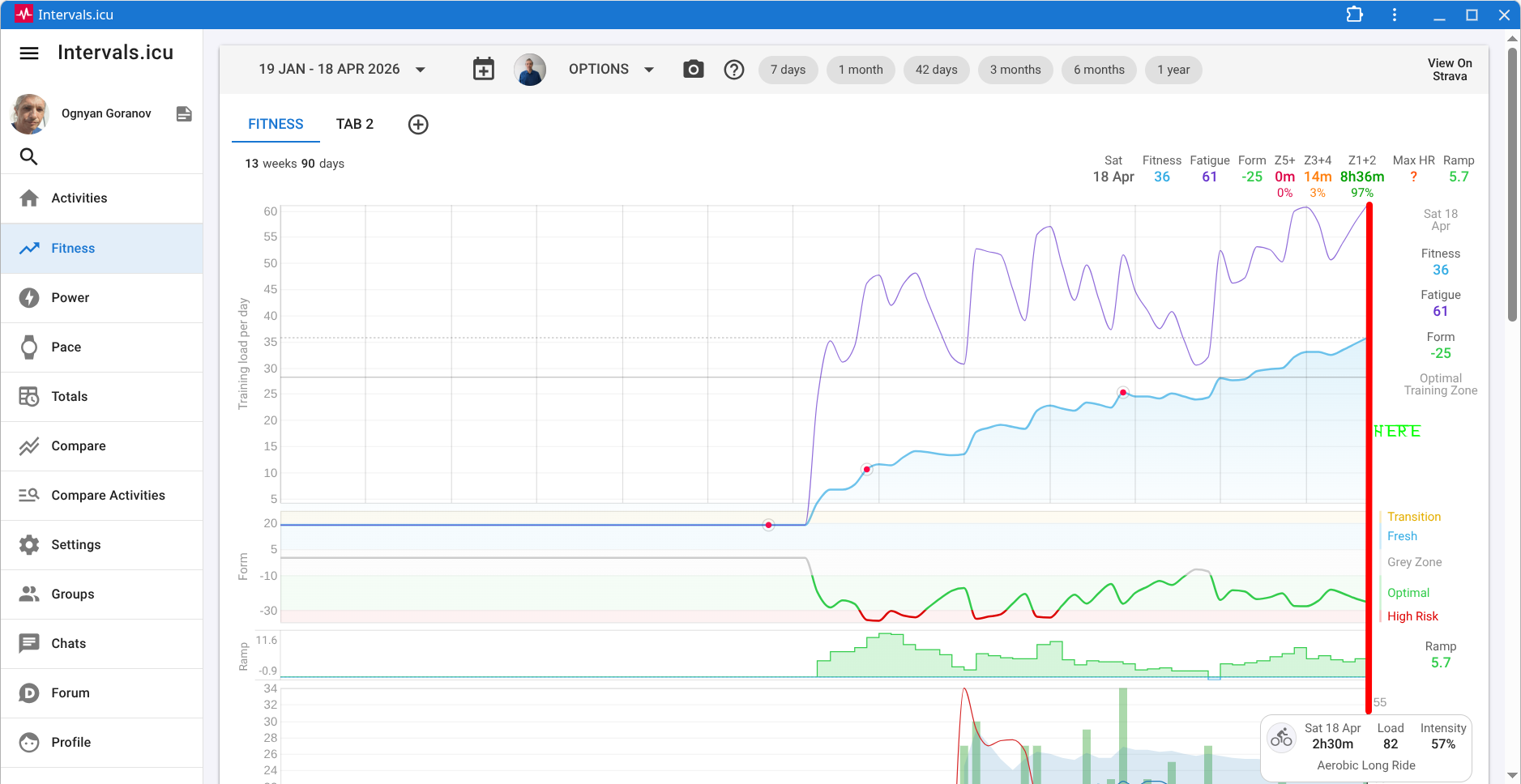Take a chart screenshot with camera icon

tap(693, 70)
